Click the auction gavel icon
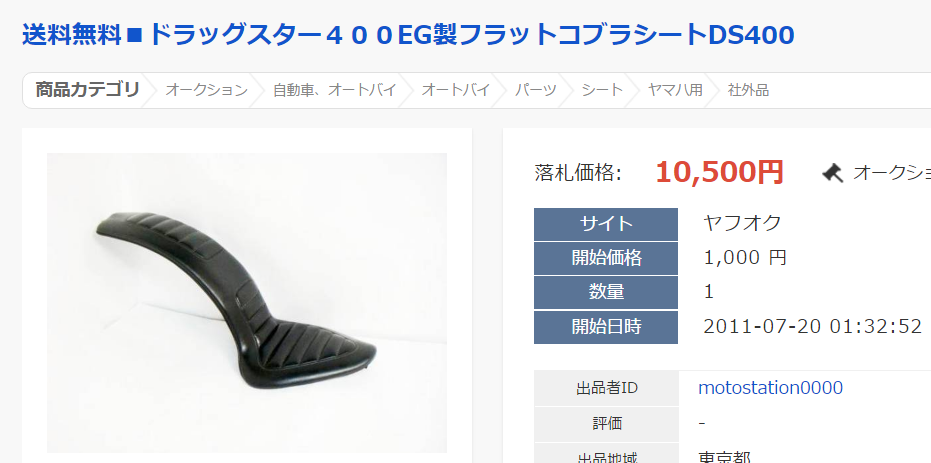 tap(832, 173)
